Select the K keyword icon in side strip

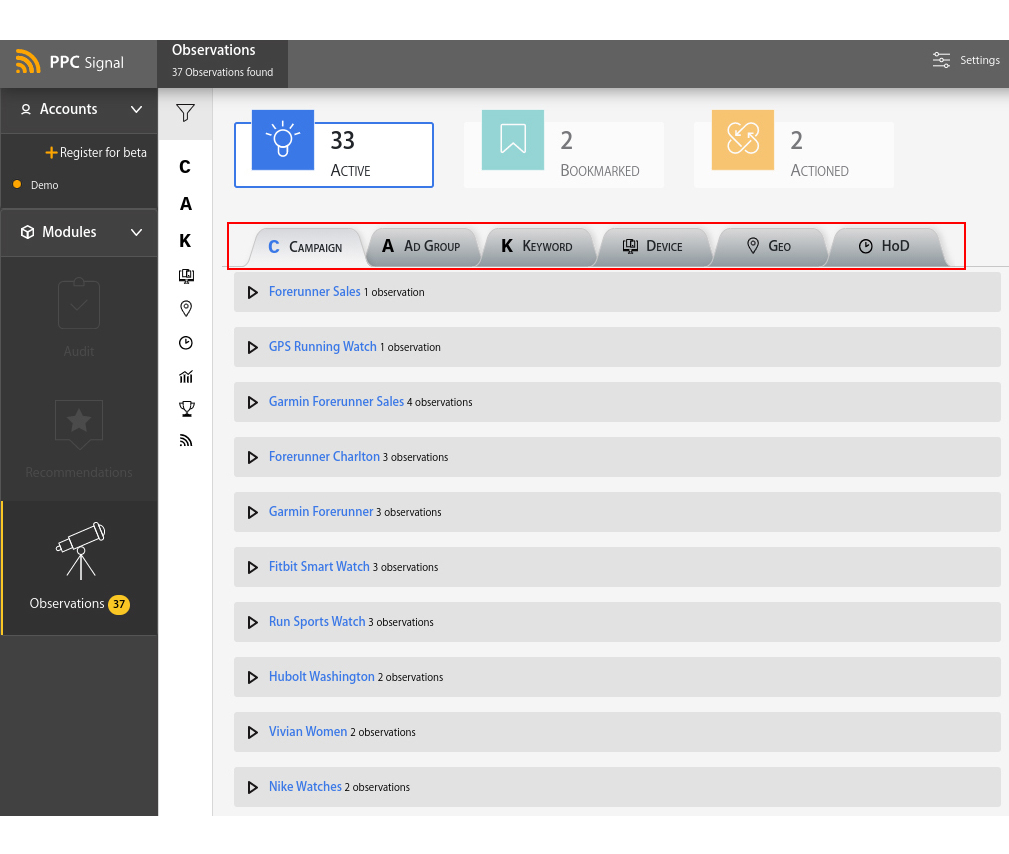point(185,241)
